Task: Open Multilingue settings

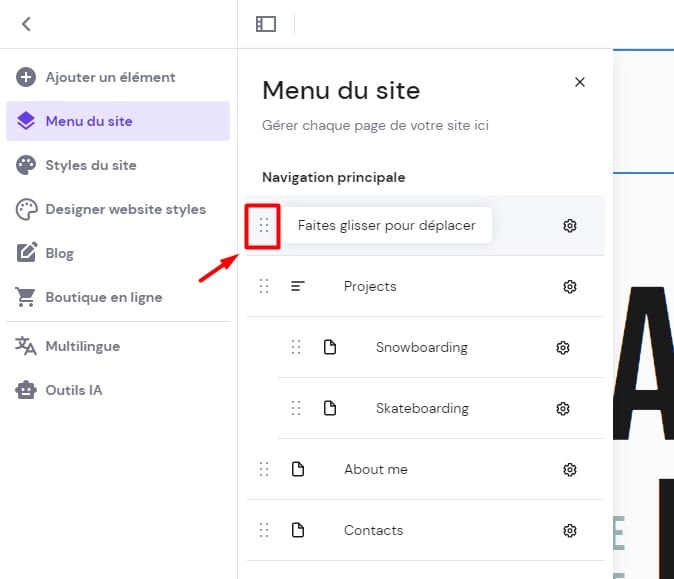Action: [118, 346]
